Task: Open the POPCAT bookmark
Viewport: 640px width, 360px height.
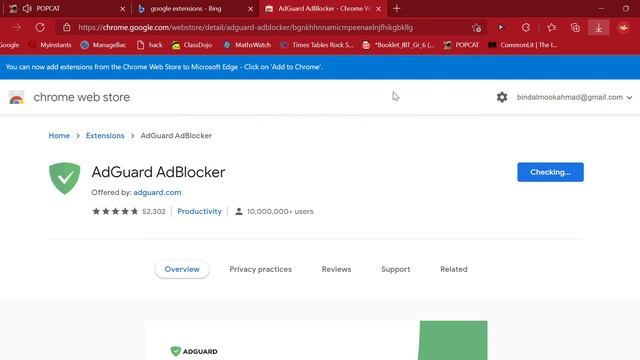Action: tap(461, 45)
